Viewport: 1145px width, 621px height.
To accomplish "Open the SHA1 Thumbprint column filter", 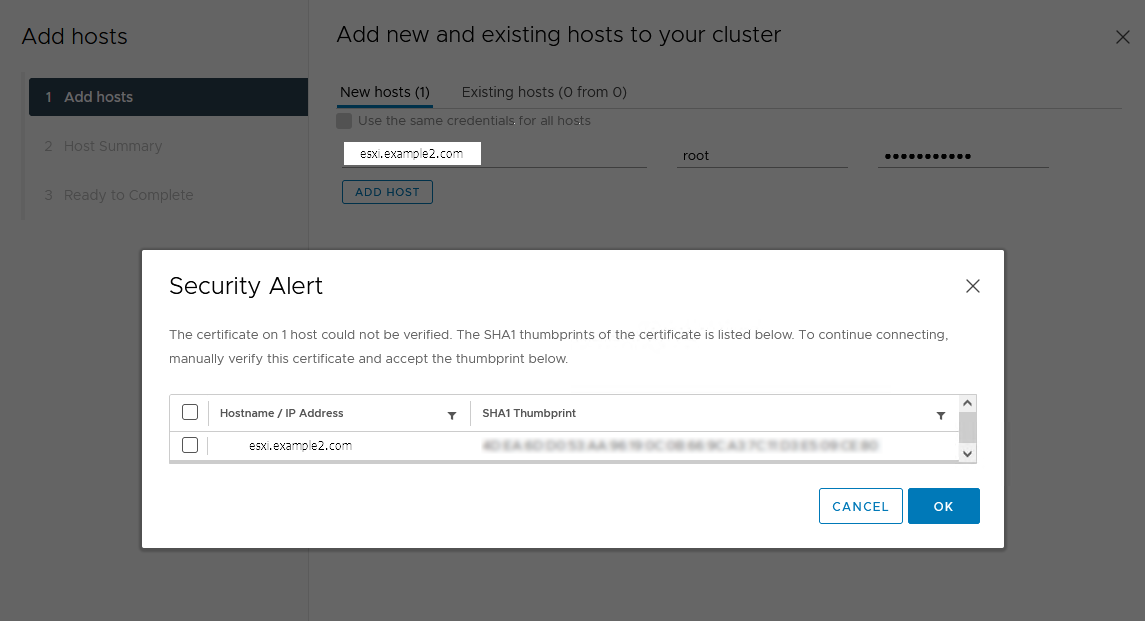I will (940, 415).
